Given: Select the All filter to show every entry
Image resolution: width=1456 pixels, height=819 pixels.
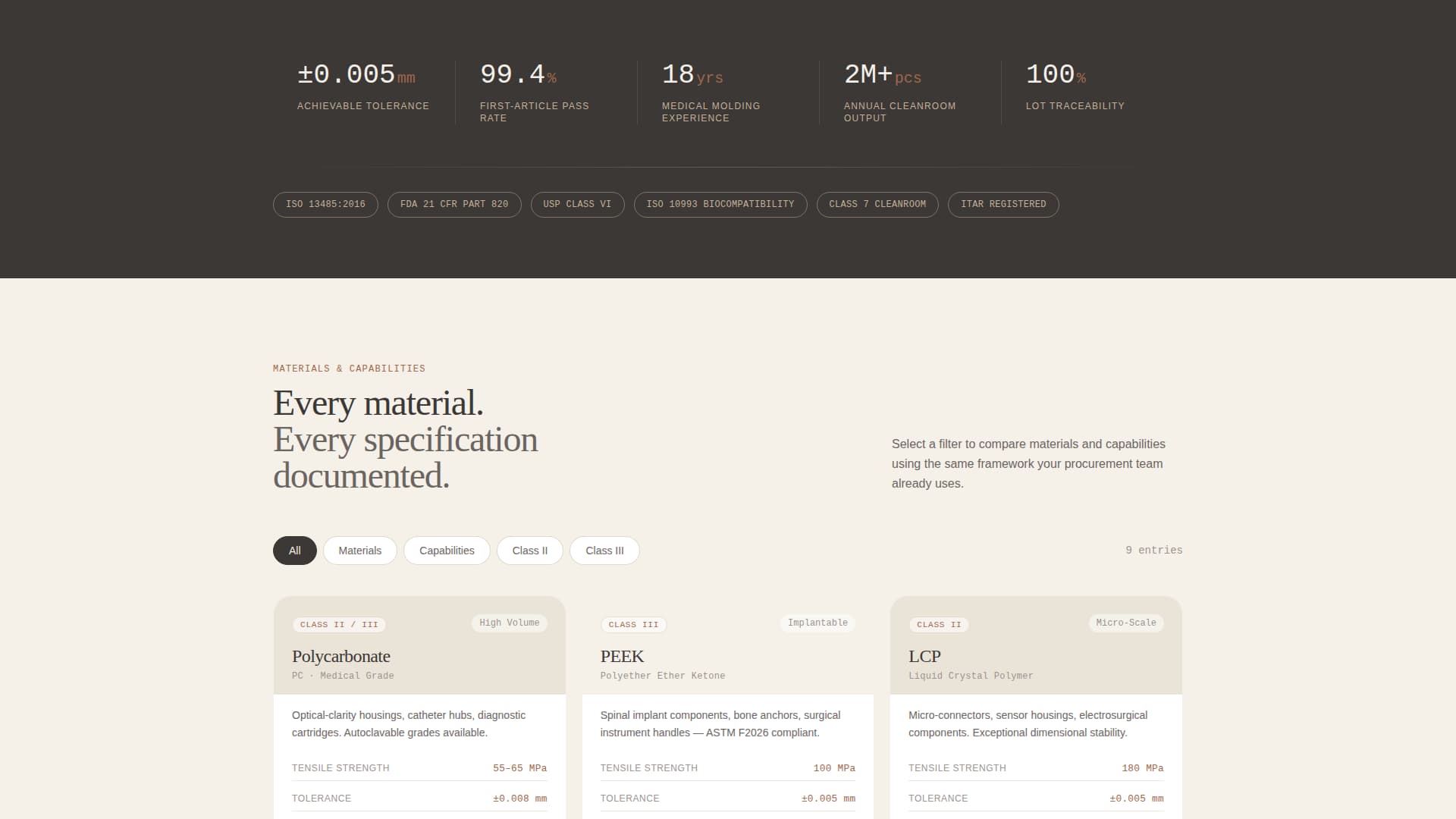Looking at the screenshot, I should [x=294, y=551].
